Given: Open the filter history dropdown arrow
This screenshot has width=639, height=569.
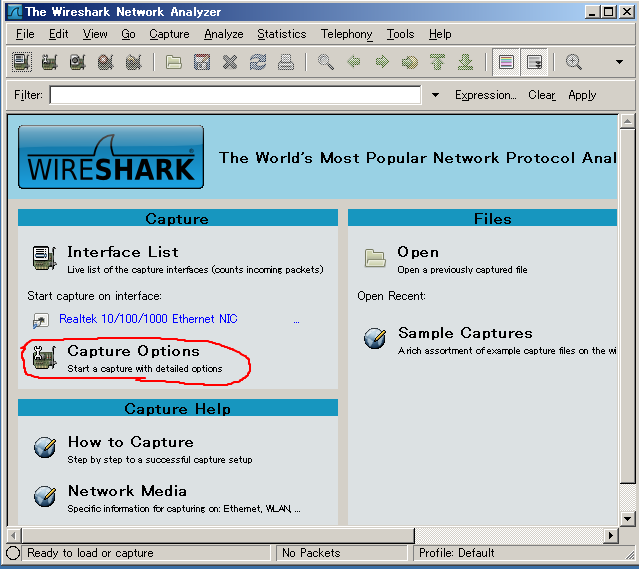Looking at the screenshot, I should (x=435, y=95).
